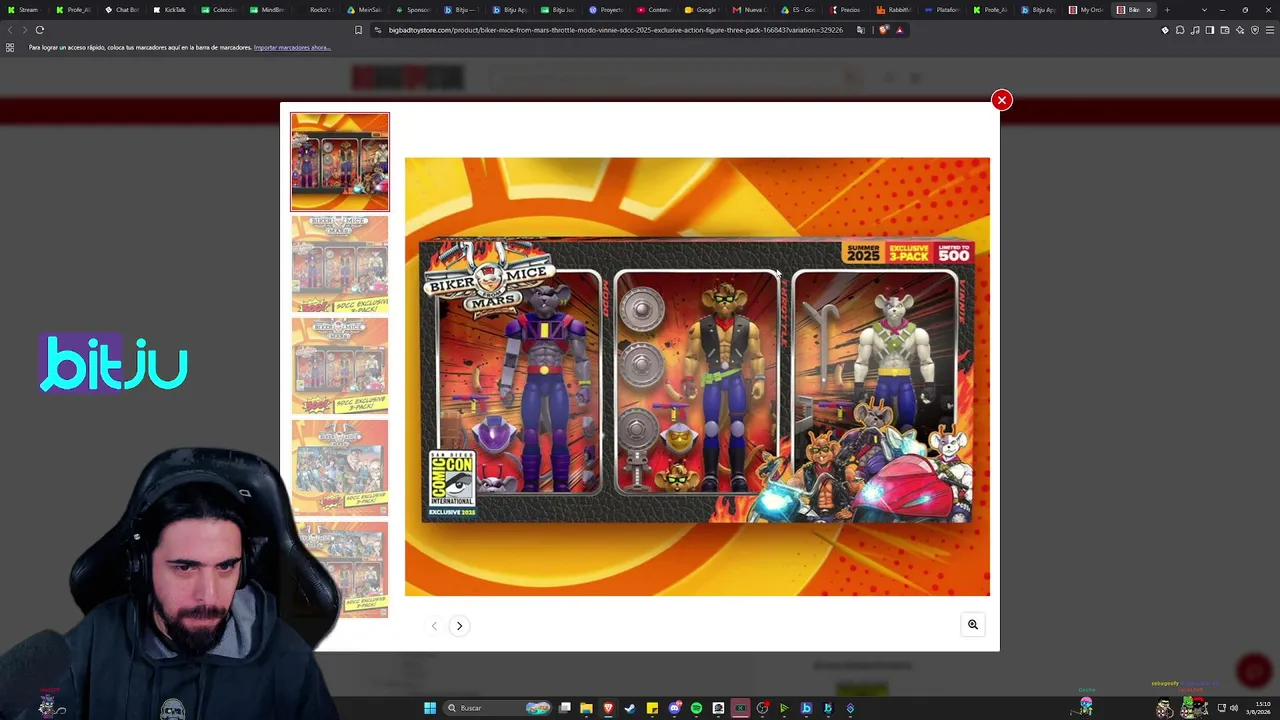Image resolution: width=1280 pixels, height=720 pixels.
Task: Select the first product thumbnail
Action: tap(340, 162)
